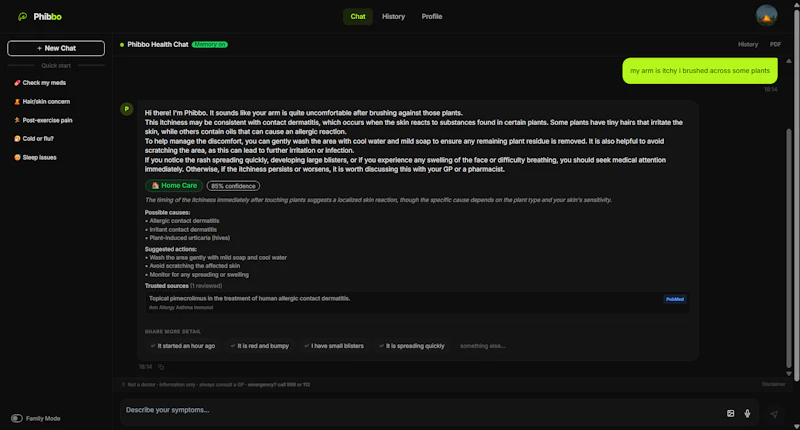The height and width of the screenshot is (430, 800).
Task: Copy the assistant message via copy icon
Action: 161,367
